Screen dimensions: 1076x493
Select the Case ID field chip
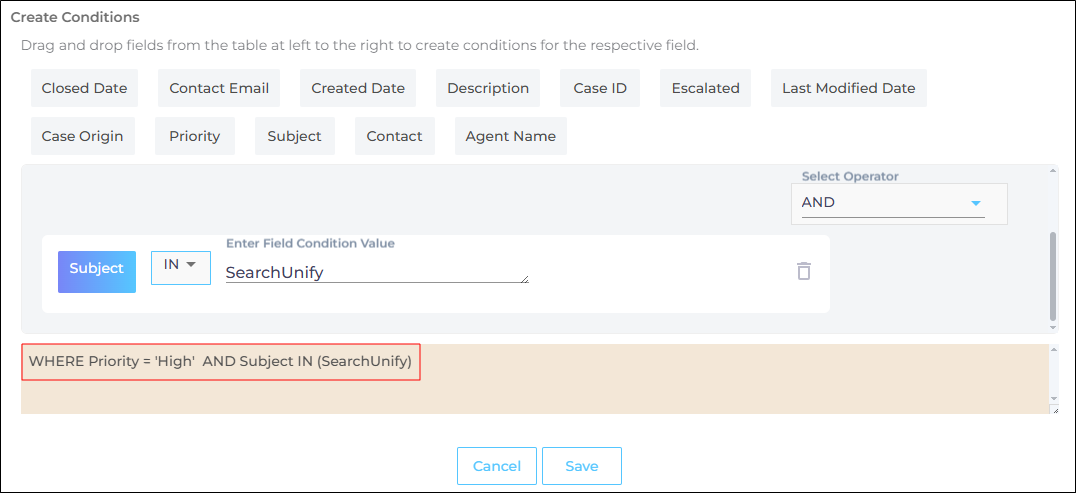click(x=600, y=88)
